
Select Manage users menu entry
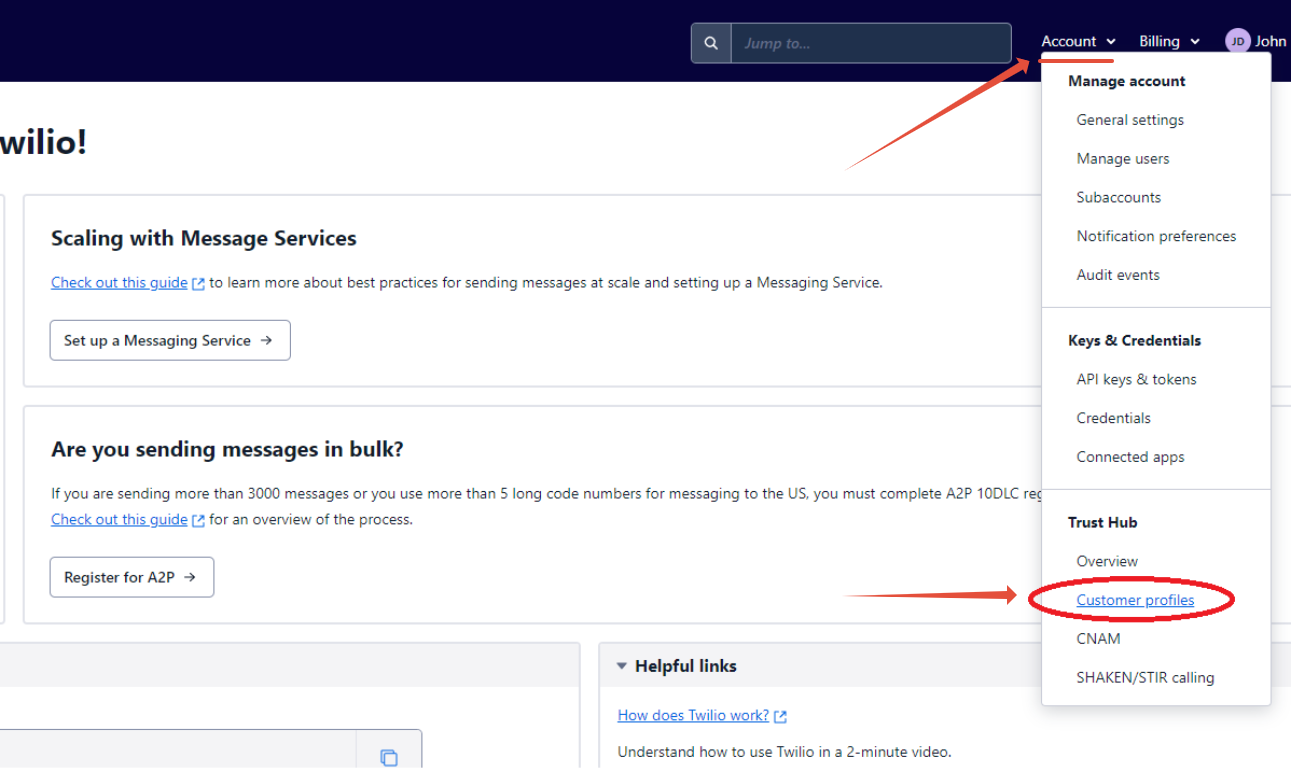click(1123, 159)
